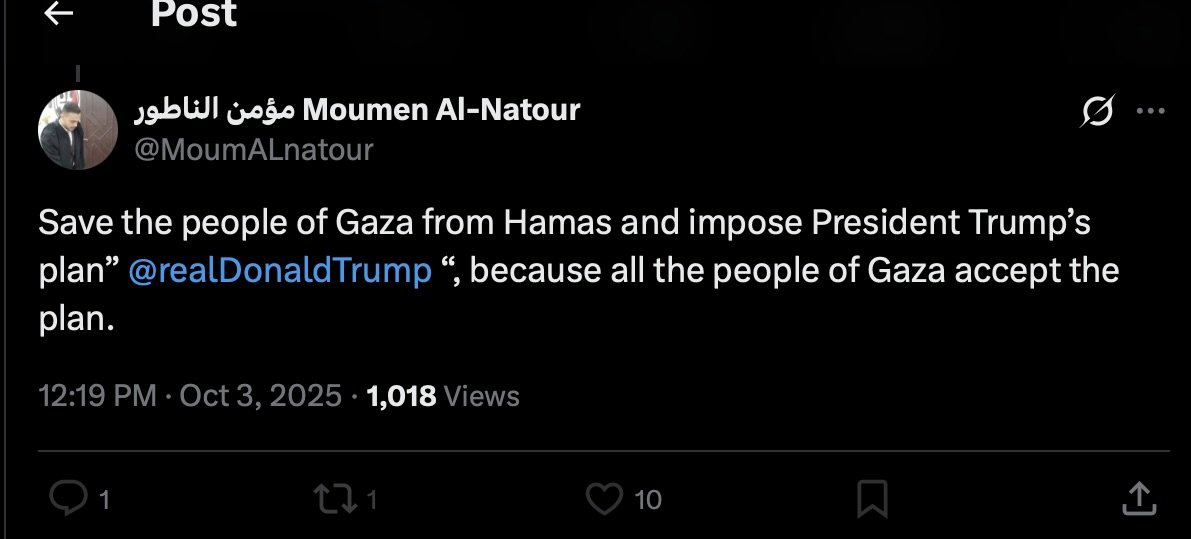Share the post via upload arrow icon
This screenshot has height=539, width=1191.
click(x=1139, y=499)
